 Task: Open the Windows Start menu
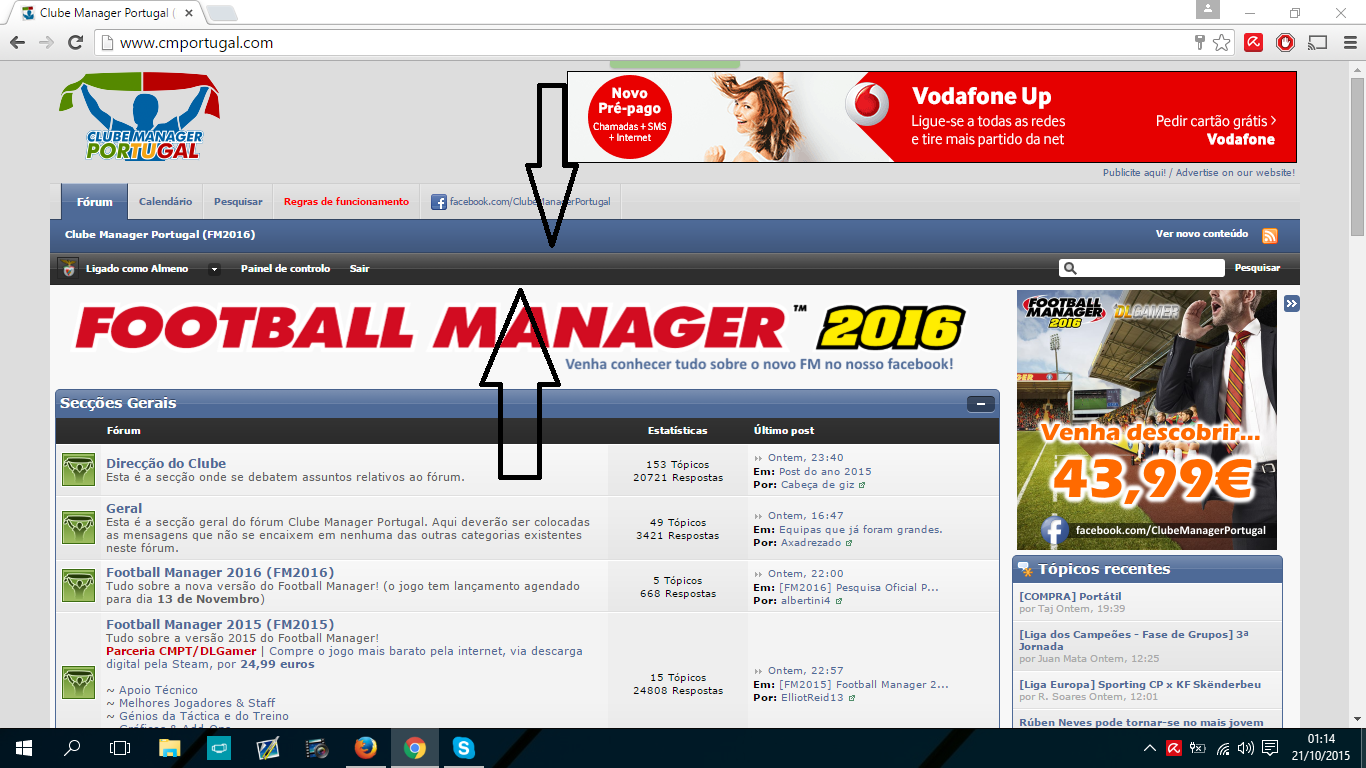click(24, 748)
